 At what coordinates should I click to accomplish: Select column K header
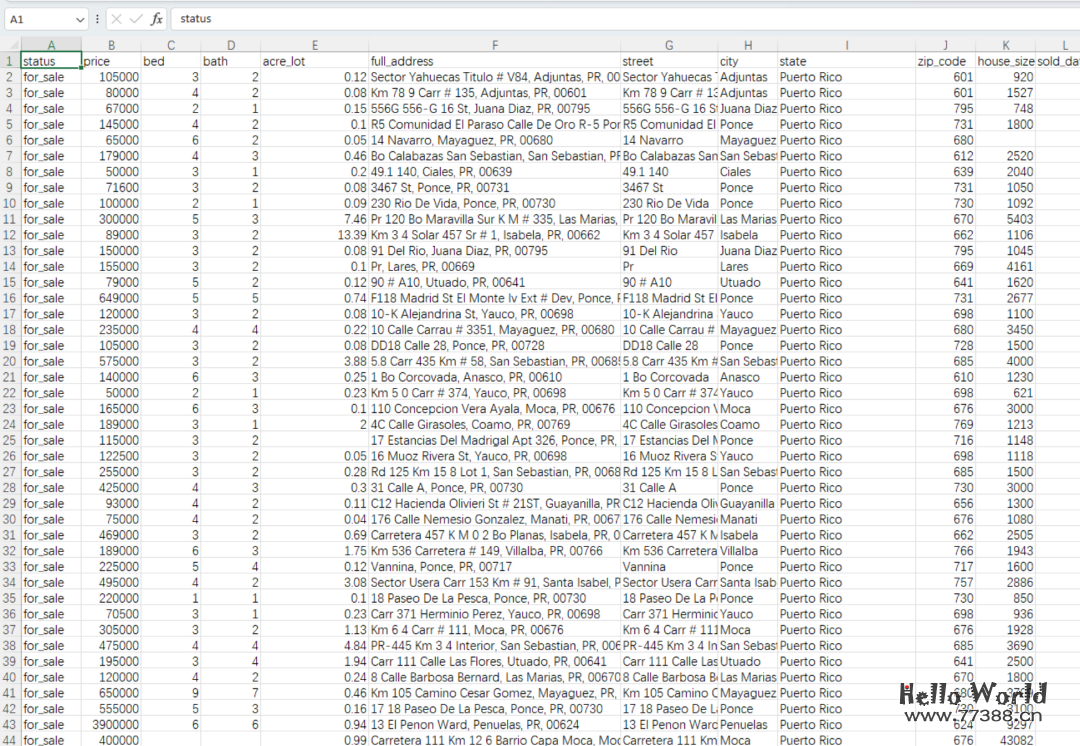coord(1005,45)
